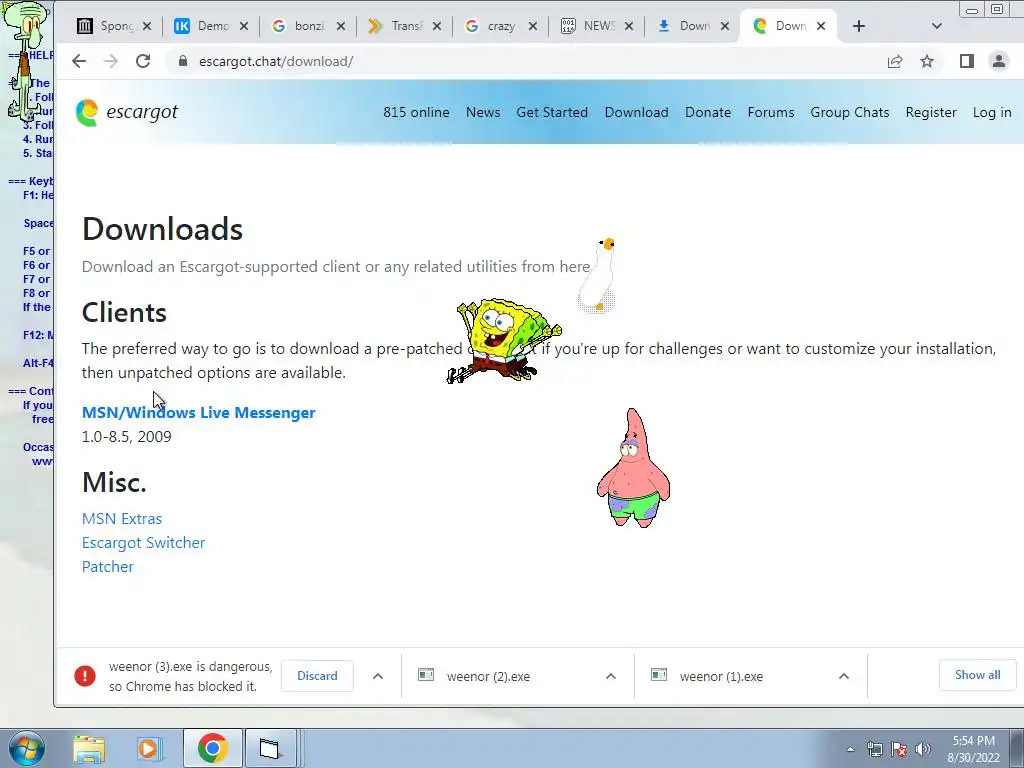Open the weenor (2).exe download item
The image size is (1024, 768).
point(488,677)
